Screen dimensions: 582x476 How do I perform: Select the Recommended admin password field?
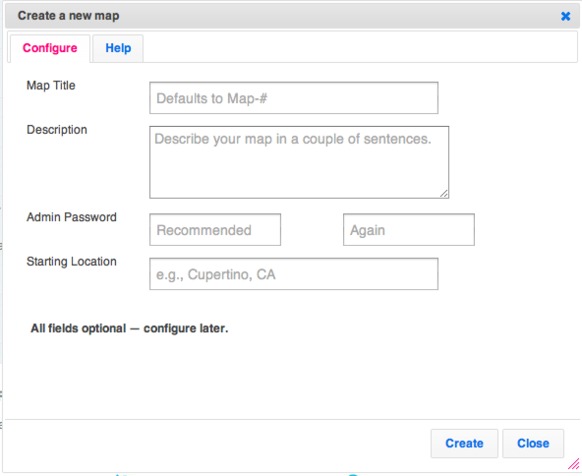[x=215, y=229]
